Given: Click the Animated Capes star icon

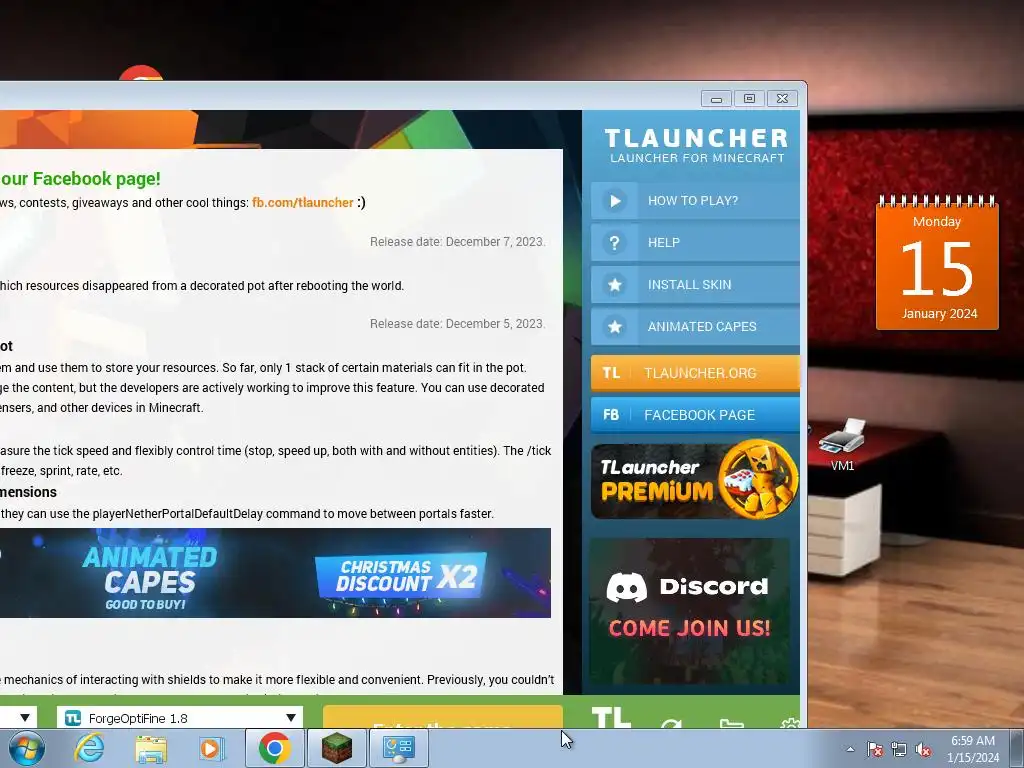Looking at the screenshot, I should coord(615,327).
